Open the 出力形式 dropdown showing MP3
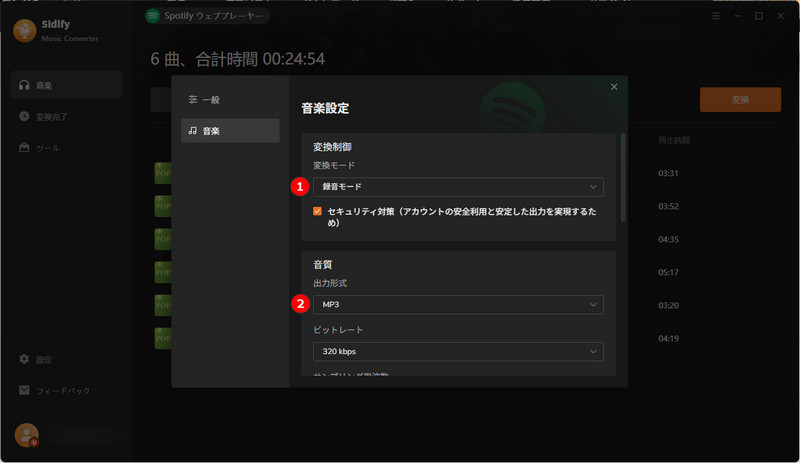The width and height of the screenshot is (800, 463). click(458, 305)
